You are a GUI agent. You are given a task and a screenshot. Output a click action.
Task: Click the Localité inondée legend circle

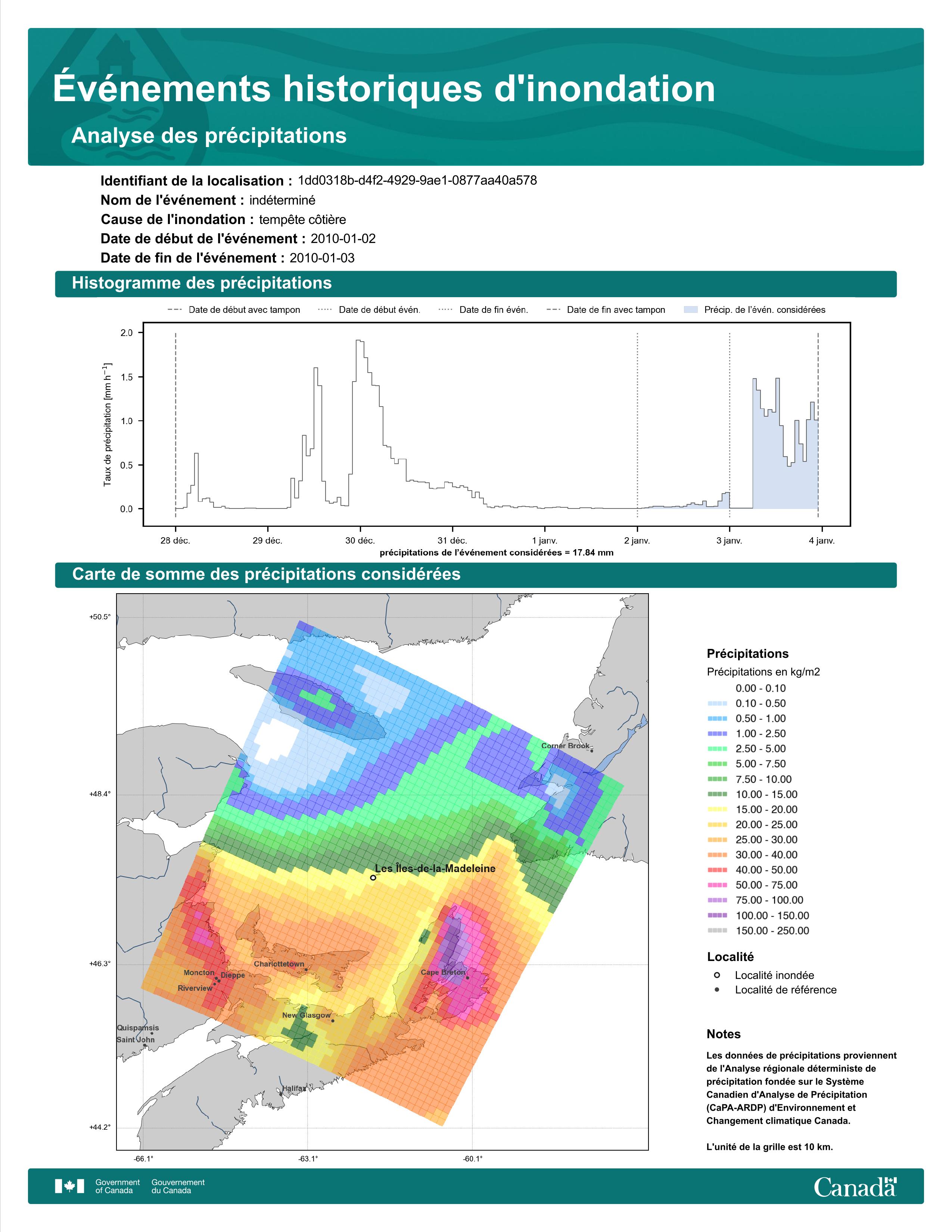tap(717, 975)
